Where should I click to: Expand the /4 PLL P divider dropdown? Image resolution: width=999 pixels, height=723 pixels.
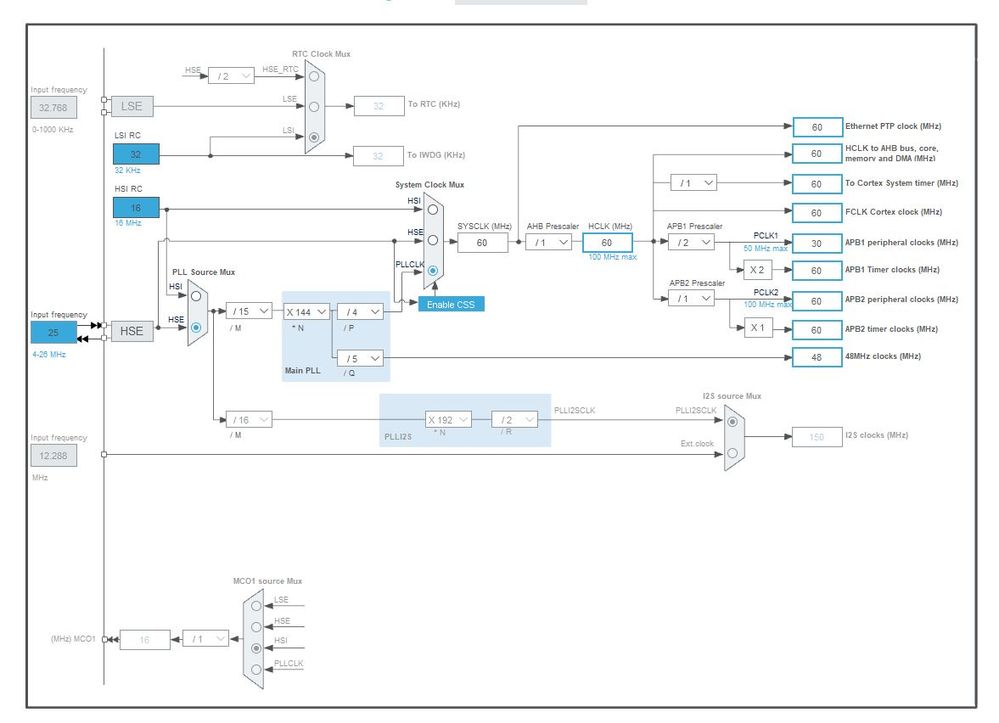361,312
